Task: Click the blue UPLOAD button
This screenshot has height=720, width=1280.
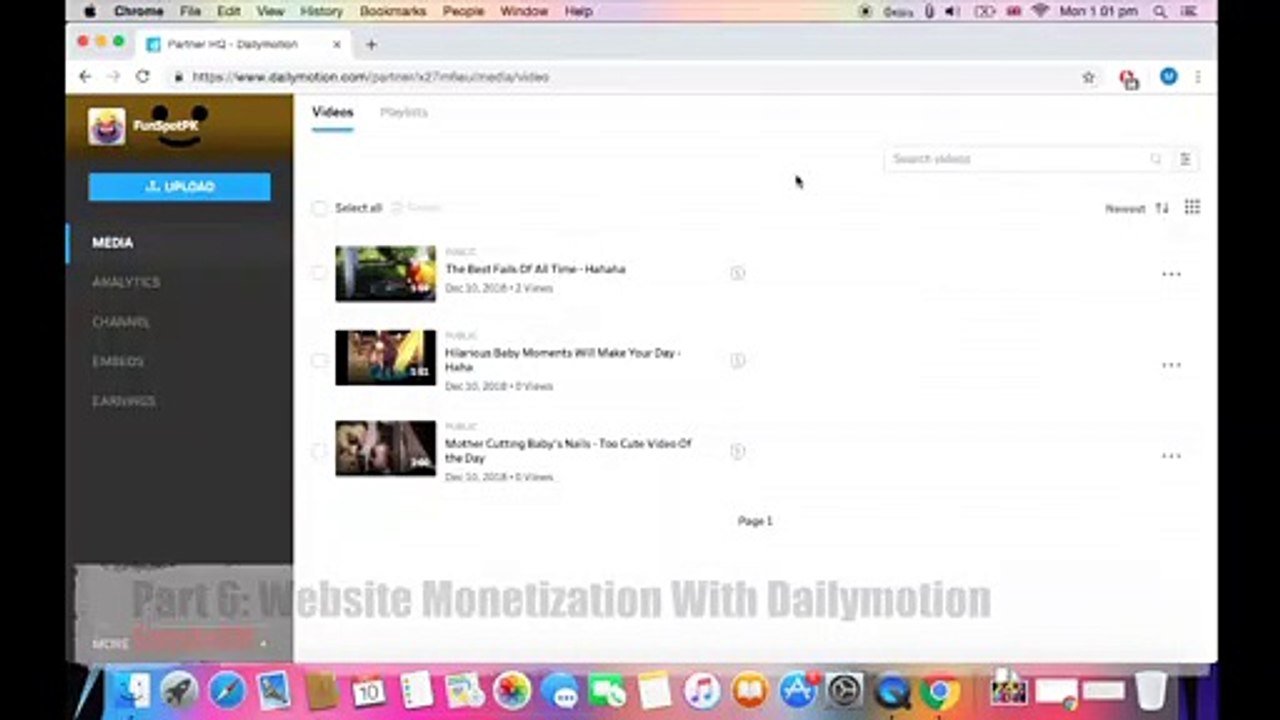Action: click(179, 187)
